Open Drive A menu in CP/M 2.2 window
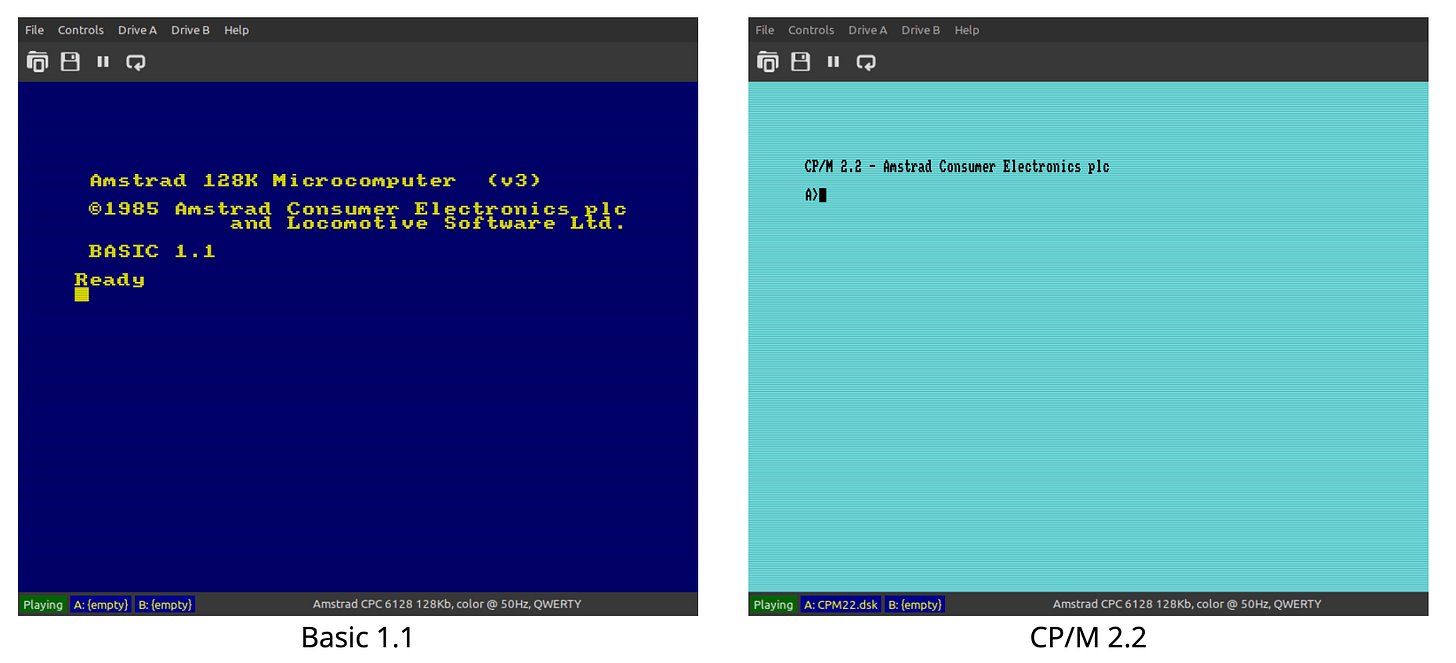 [868, 30]
